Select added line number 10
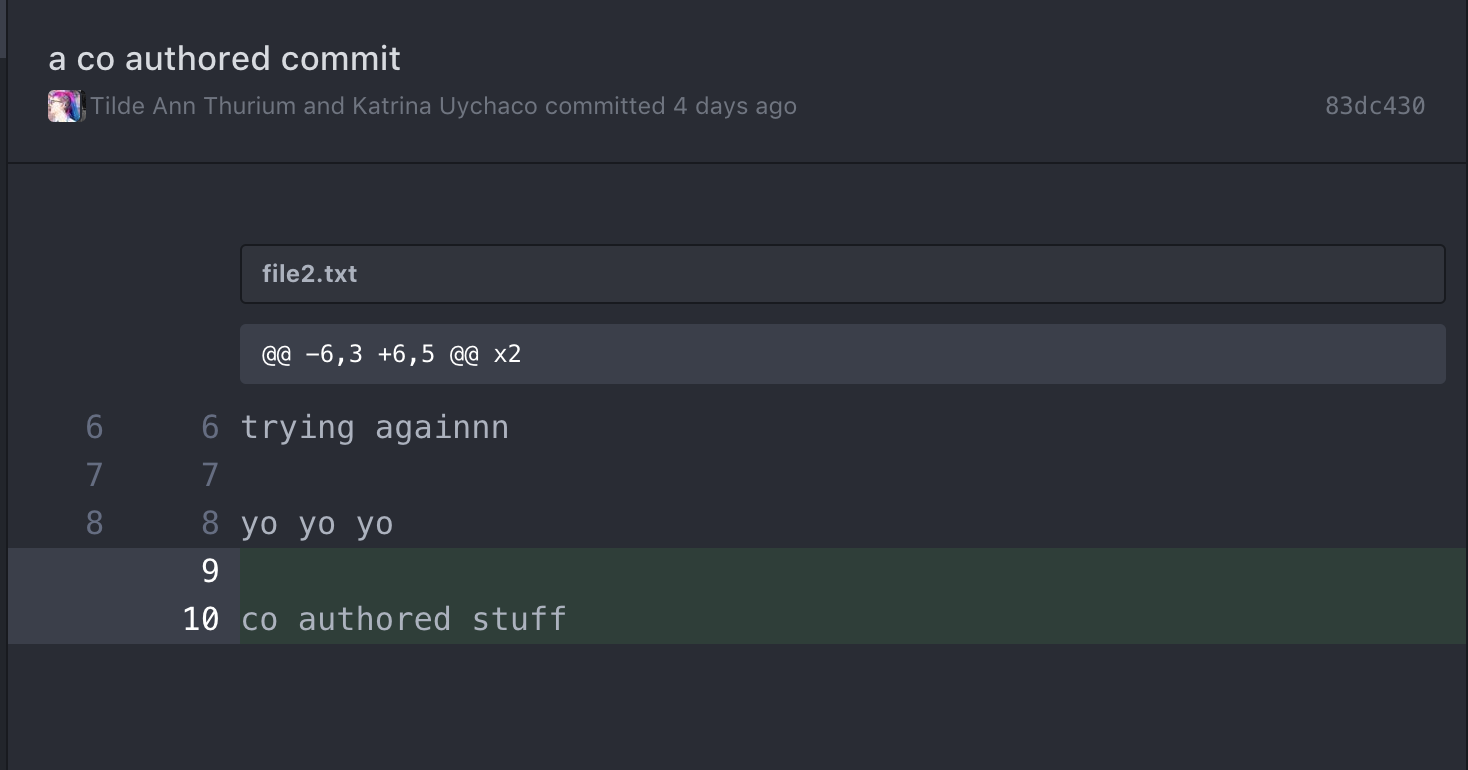The height and width of the screenshot is (770, 1468). pyautogui.click(x=201, y=619)
